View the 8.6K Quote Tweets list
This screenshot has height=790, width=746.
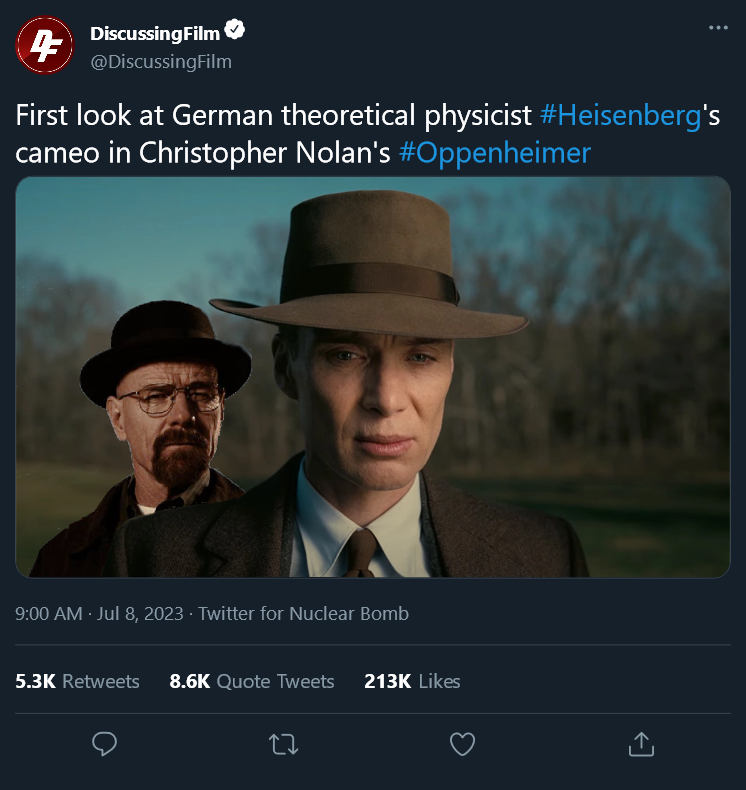[252, 681]
